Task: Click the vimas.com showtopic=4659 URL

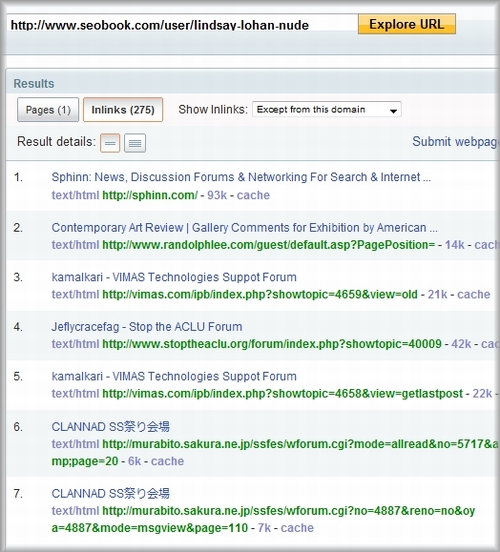Action: click(x=260, y=294)
